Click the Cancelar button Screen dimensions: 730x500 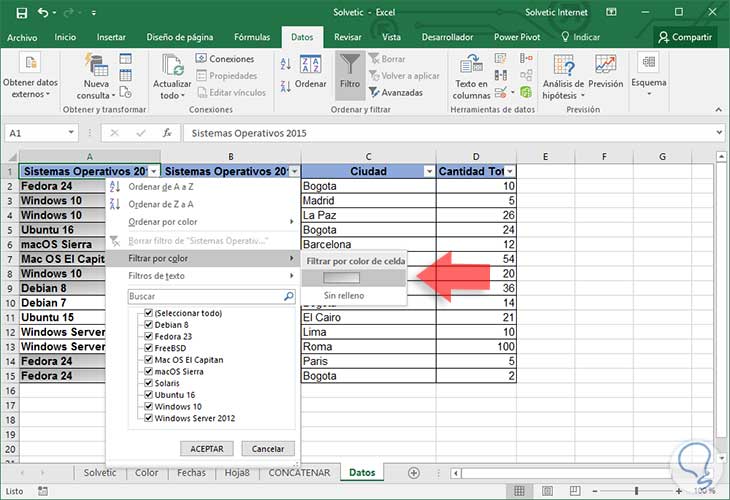268,449
